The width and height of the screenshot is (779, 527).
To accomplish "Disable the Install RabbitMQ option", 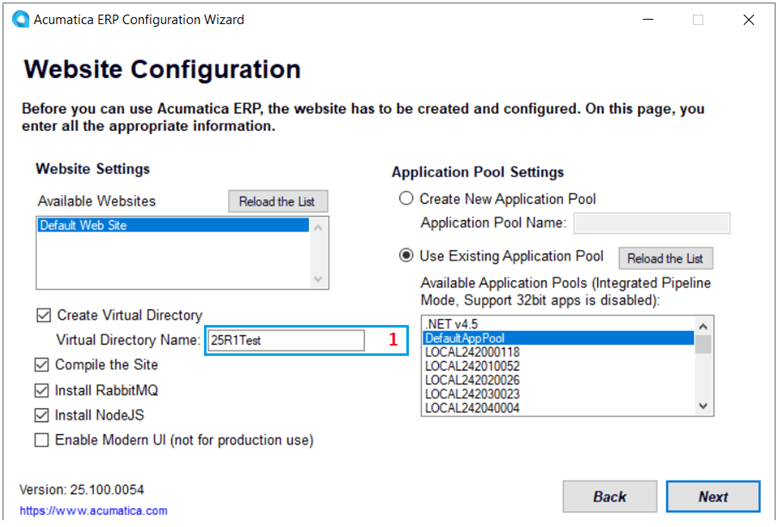I will coord(42,390).
